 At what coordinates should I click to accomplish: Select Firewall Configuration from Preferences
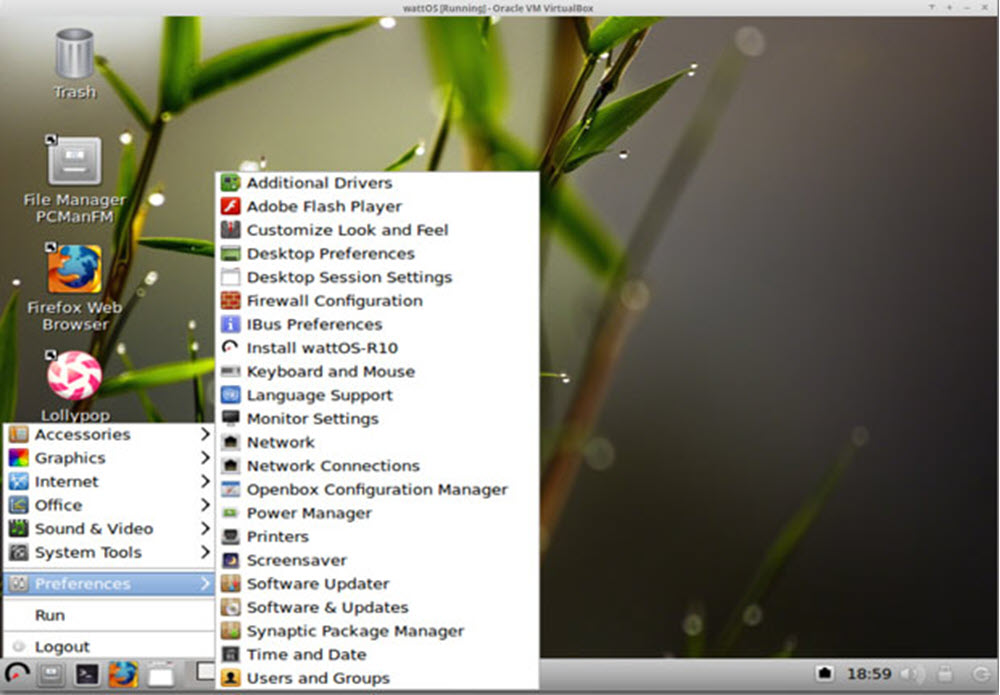[334, 301]
